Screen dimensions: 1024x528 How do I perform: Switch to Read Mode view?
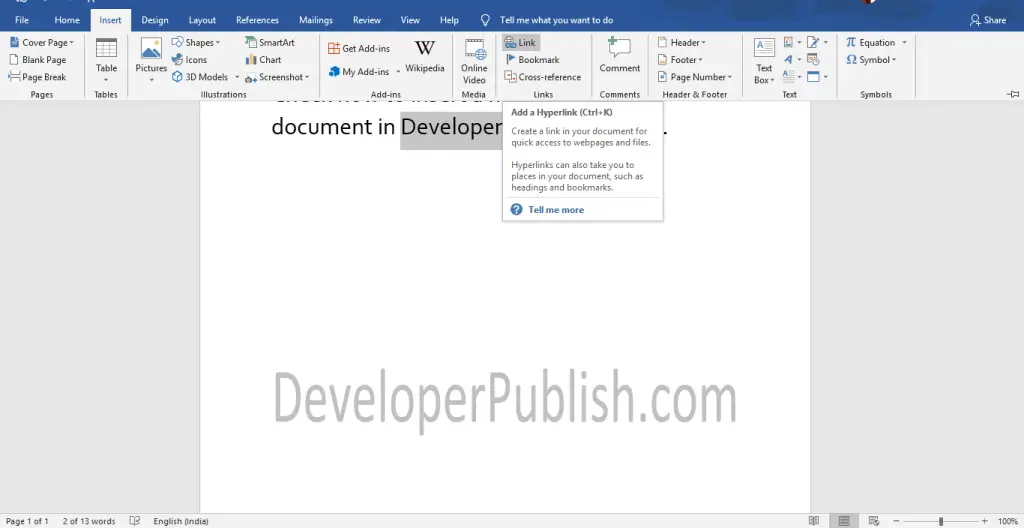(814, 521)
